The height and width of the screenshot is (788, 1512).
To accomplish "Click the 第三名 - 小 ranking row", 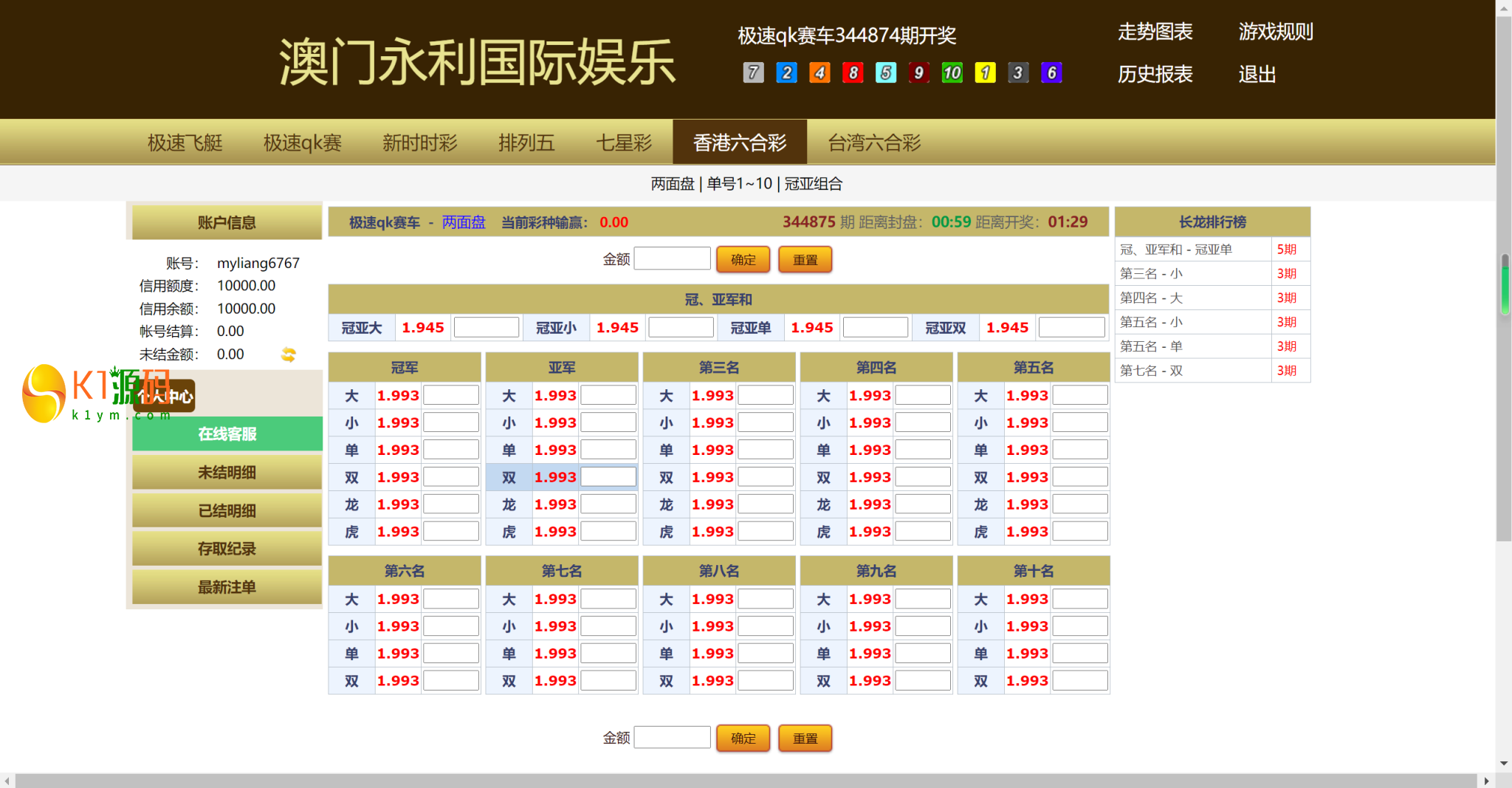I will coord(1213,274).
